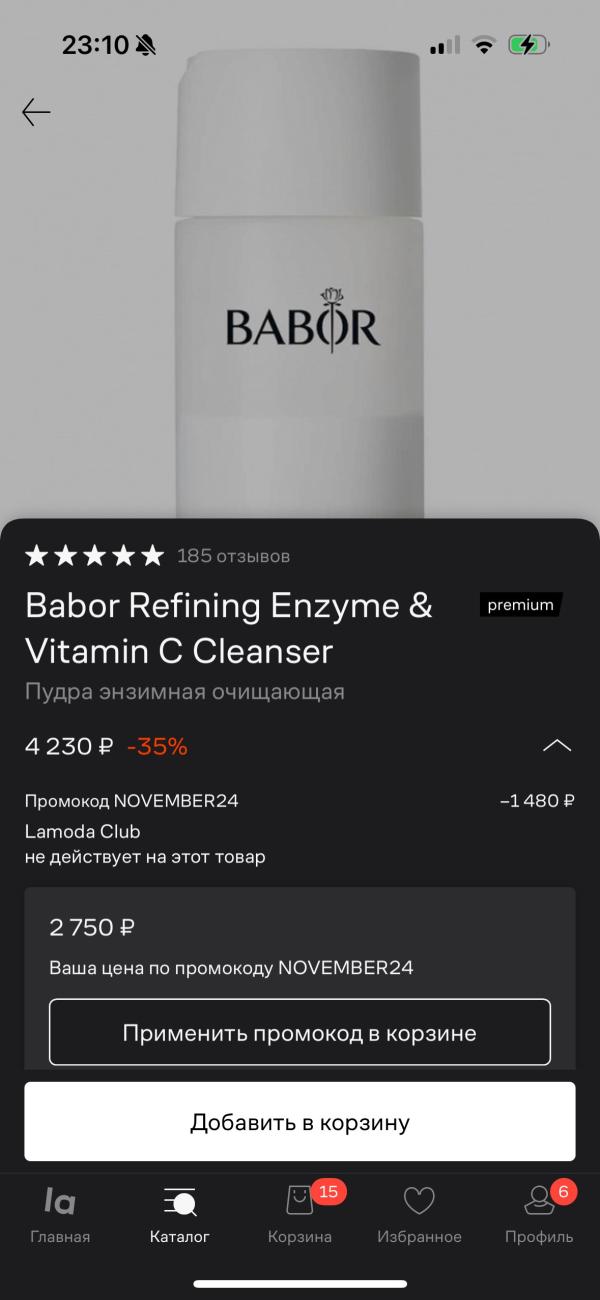Tap the Wi-Fi status icon

point(484,45)
